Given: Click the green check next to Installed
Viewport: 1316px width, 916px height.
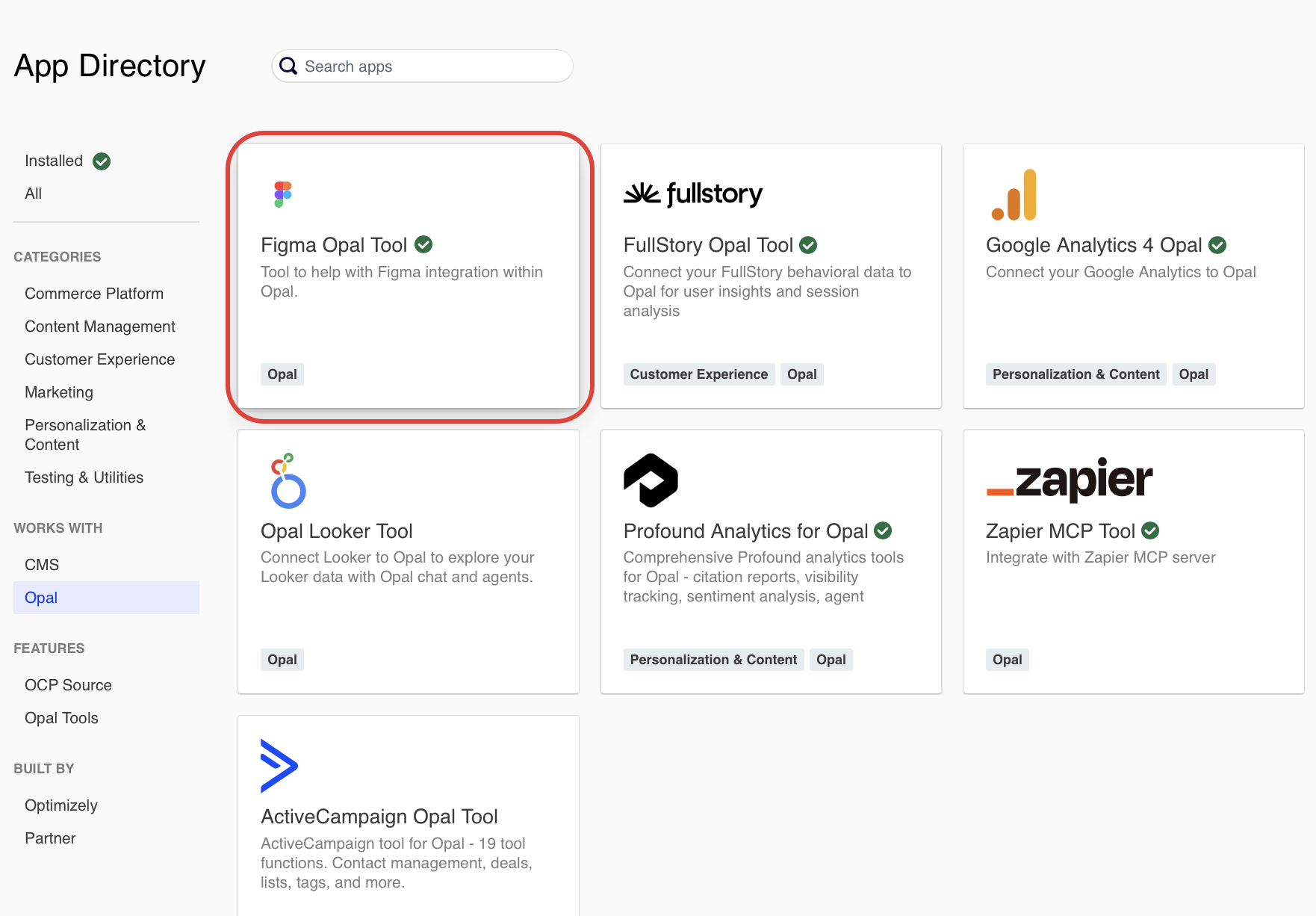Looking at the screenshot, I should [x=102, y=161].
